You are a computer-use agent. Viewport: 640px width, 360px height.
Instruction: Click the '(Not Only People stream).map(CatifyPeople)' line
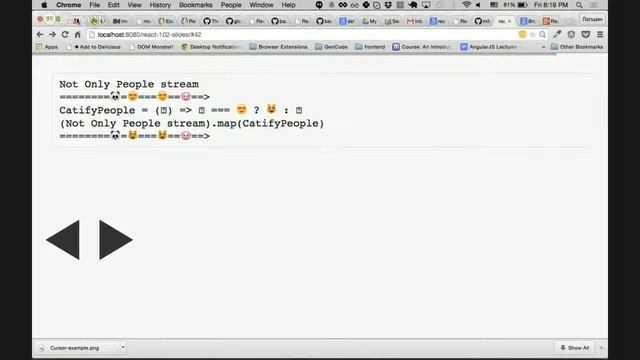[192, 123]
